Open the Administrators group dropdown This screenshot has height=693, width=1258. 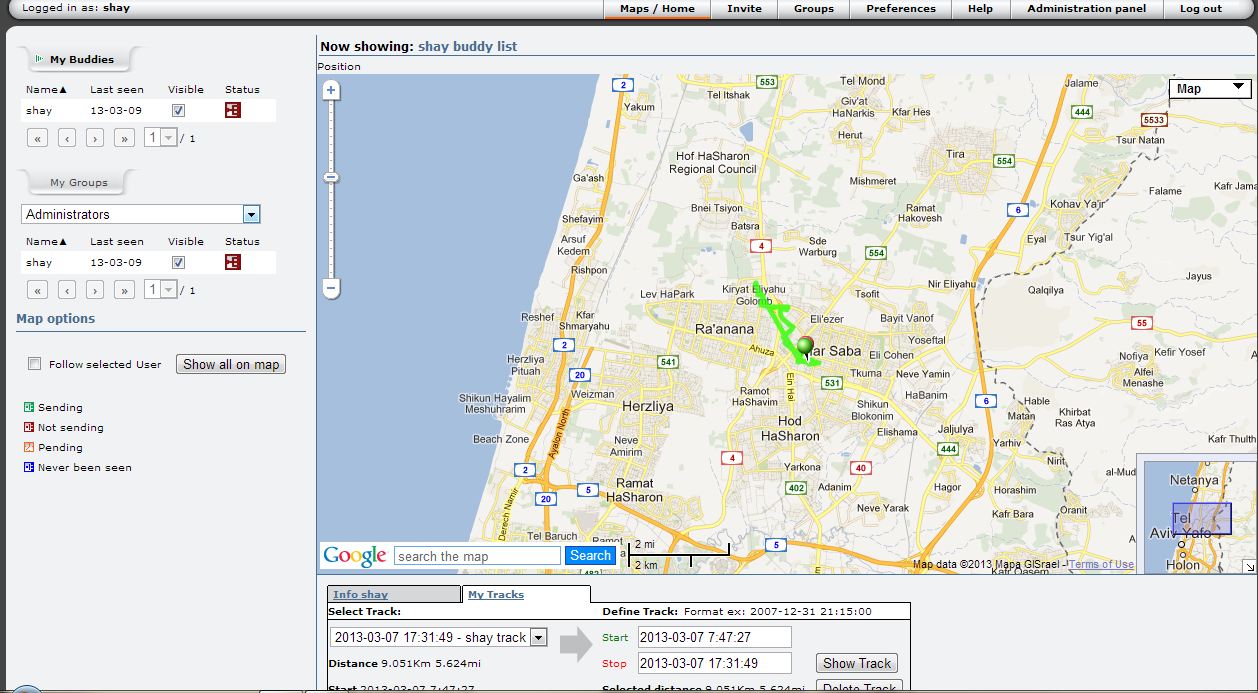(251, 214)
